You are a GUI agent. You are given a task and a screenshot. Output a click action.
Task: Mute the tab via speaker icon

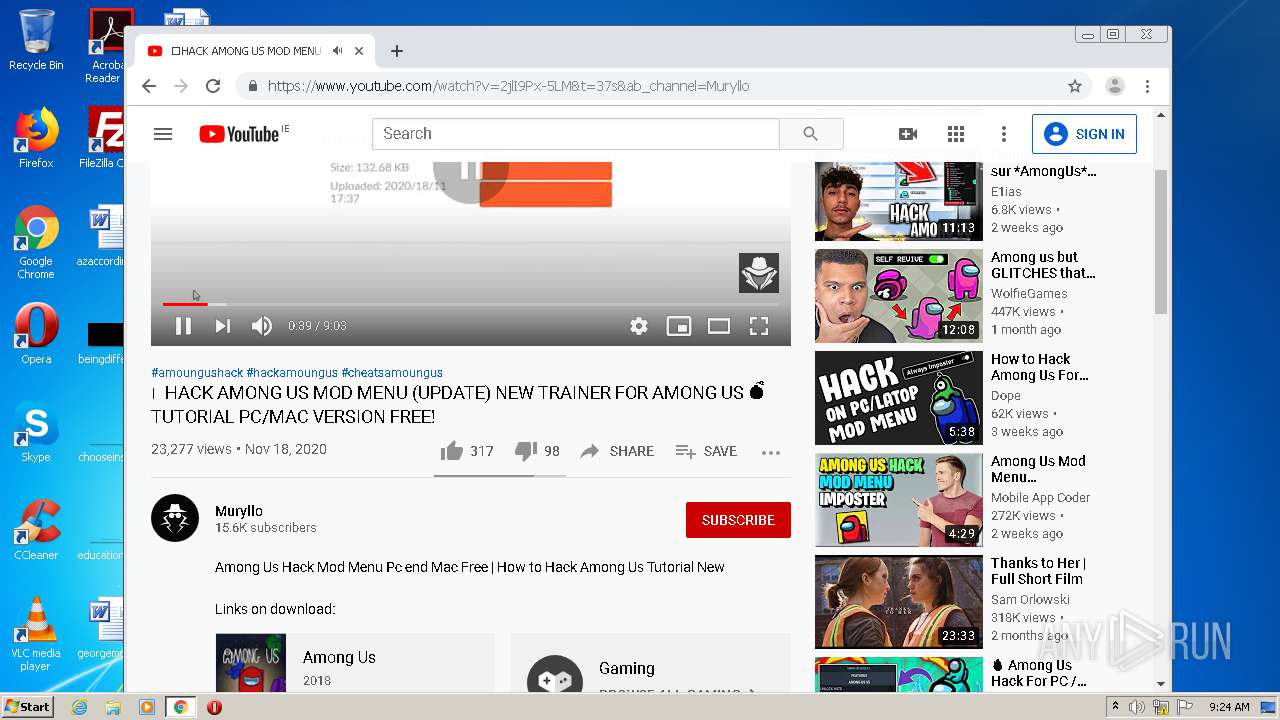coord(338,51)
